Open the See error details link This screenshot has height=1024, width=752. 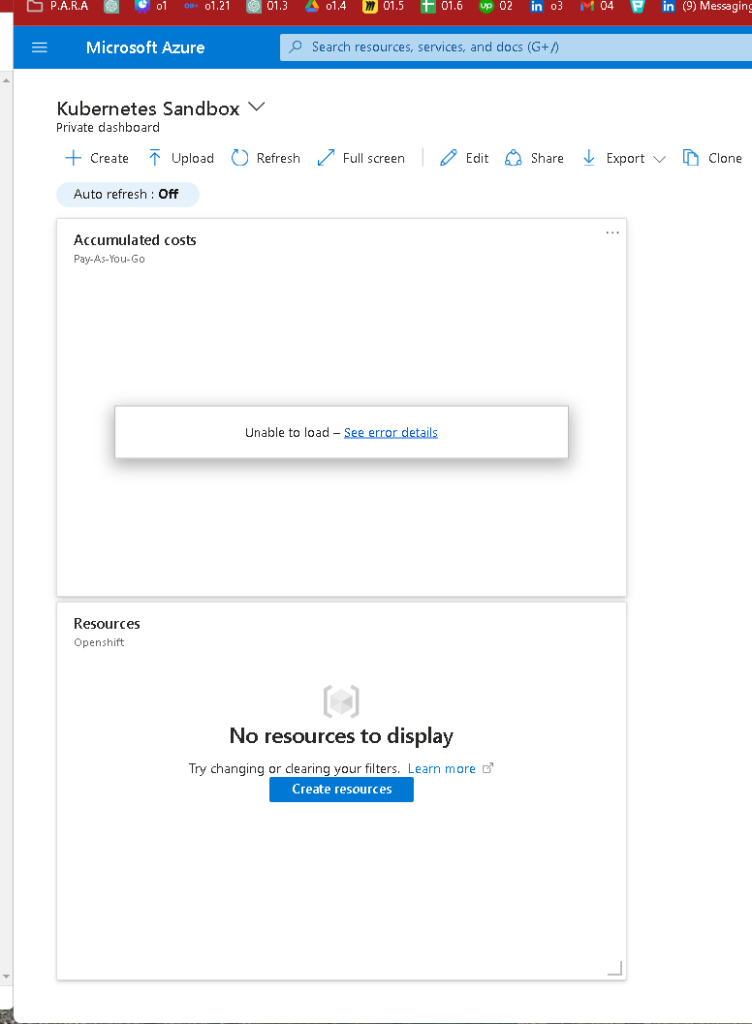tap(390, 432)
